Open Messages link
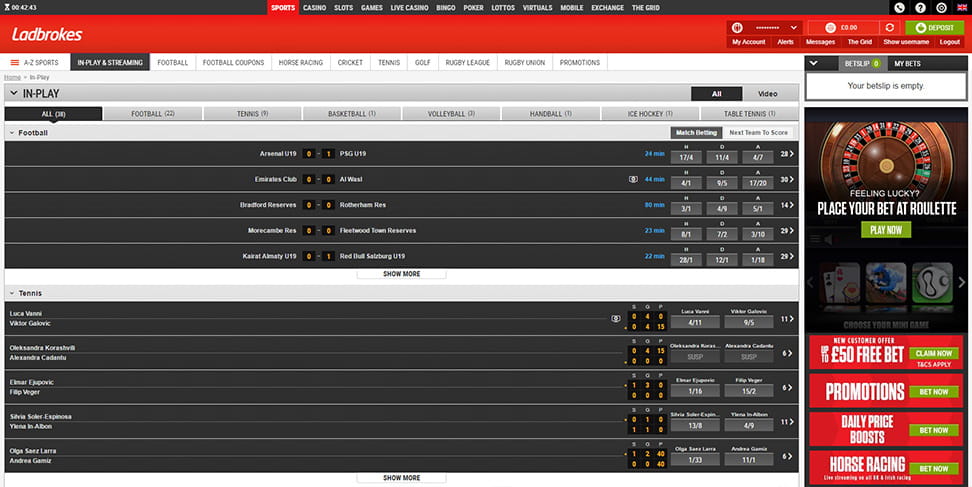Image resolution: width=972 pixels, height=487 pixels. [820, 42]
